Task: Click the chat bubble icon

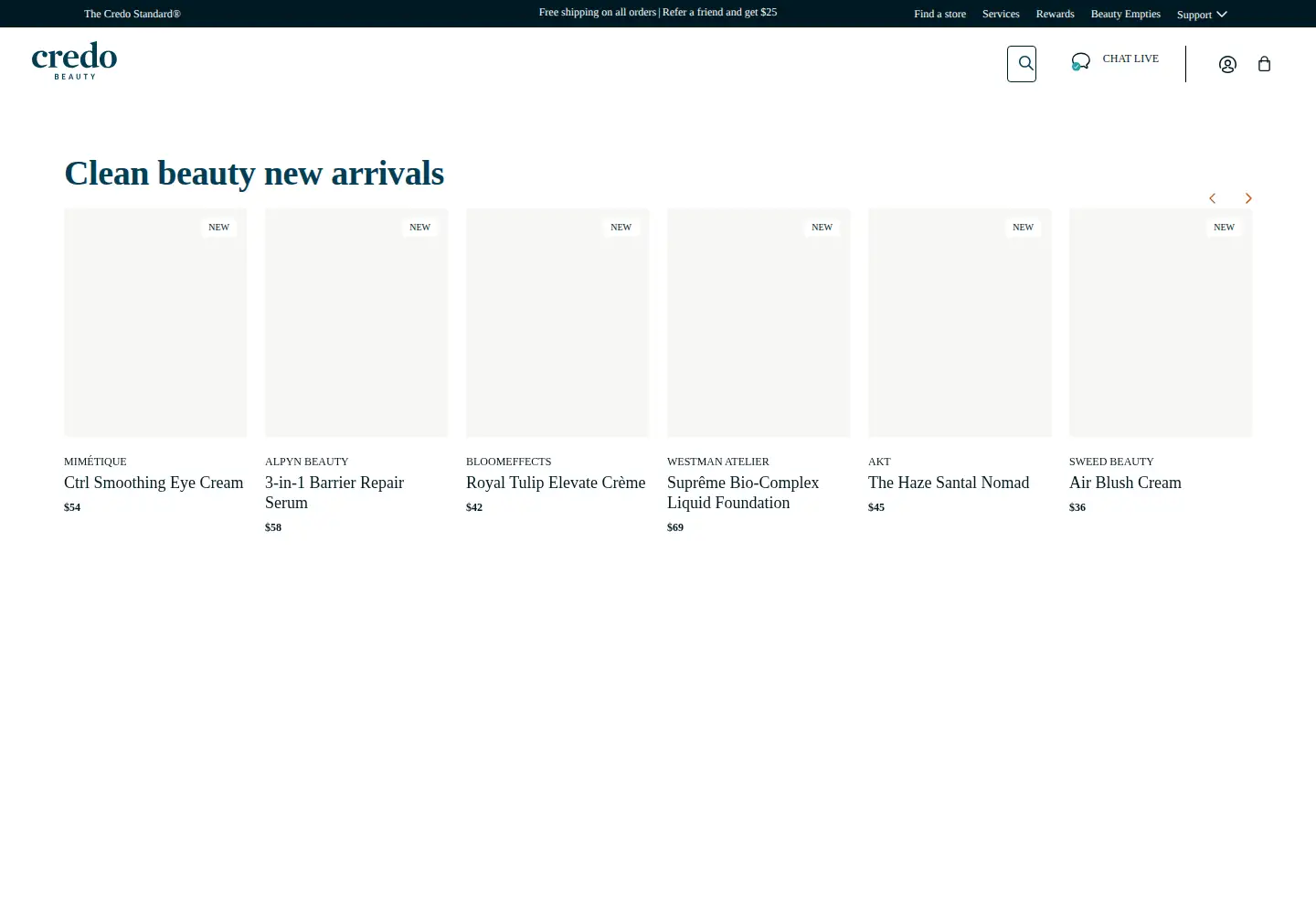Action: point(1080,62)
